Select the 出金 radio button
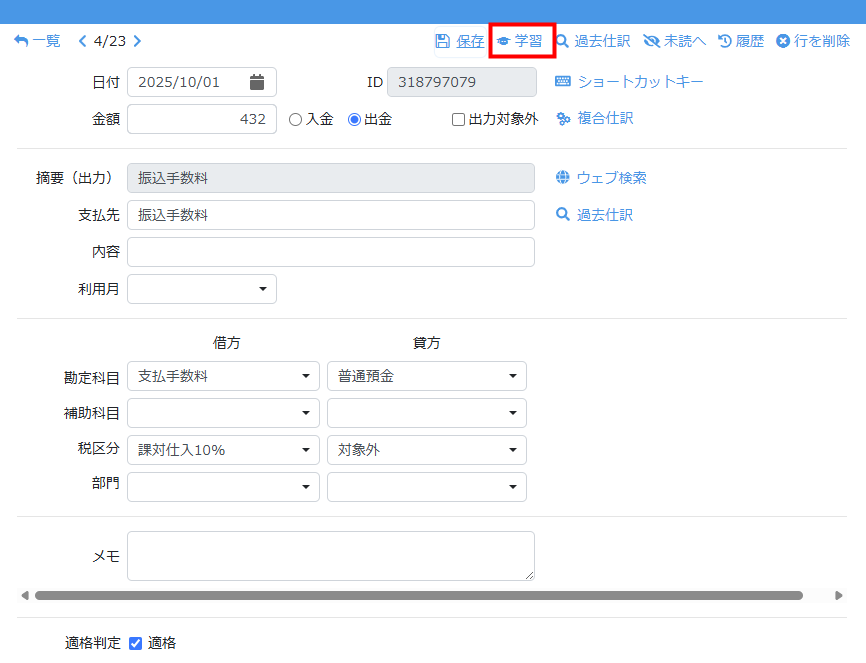Screen dimensions: 866x663 click(x=354, y=119)
